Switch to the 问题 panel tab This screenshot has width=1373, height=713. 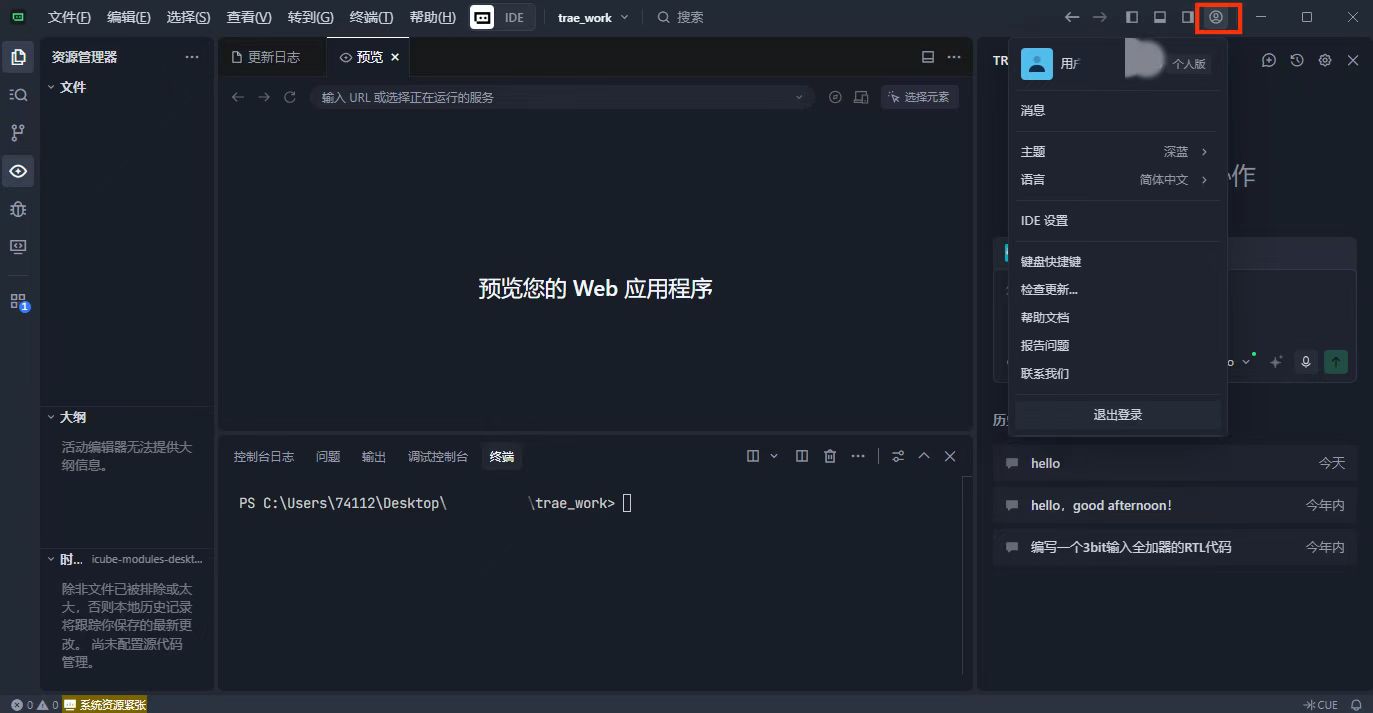coord(328,456)
